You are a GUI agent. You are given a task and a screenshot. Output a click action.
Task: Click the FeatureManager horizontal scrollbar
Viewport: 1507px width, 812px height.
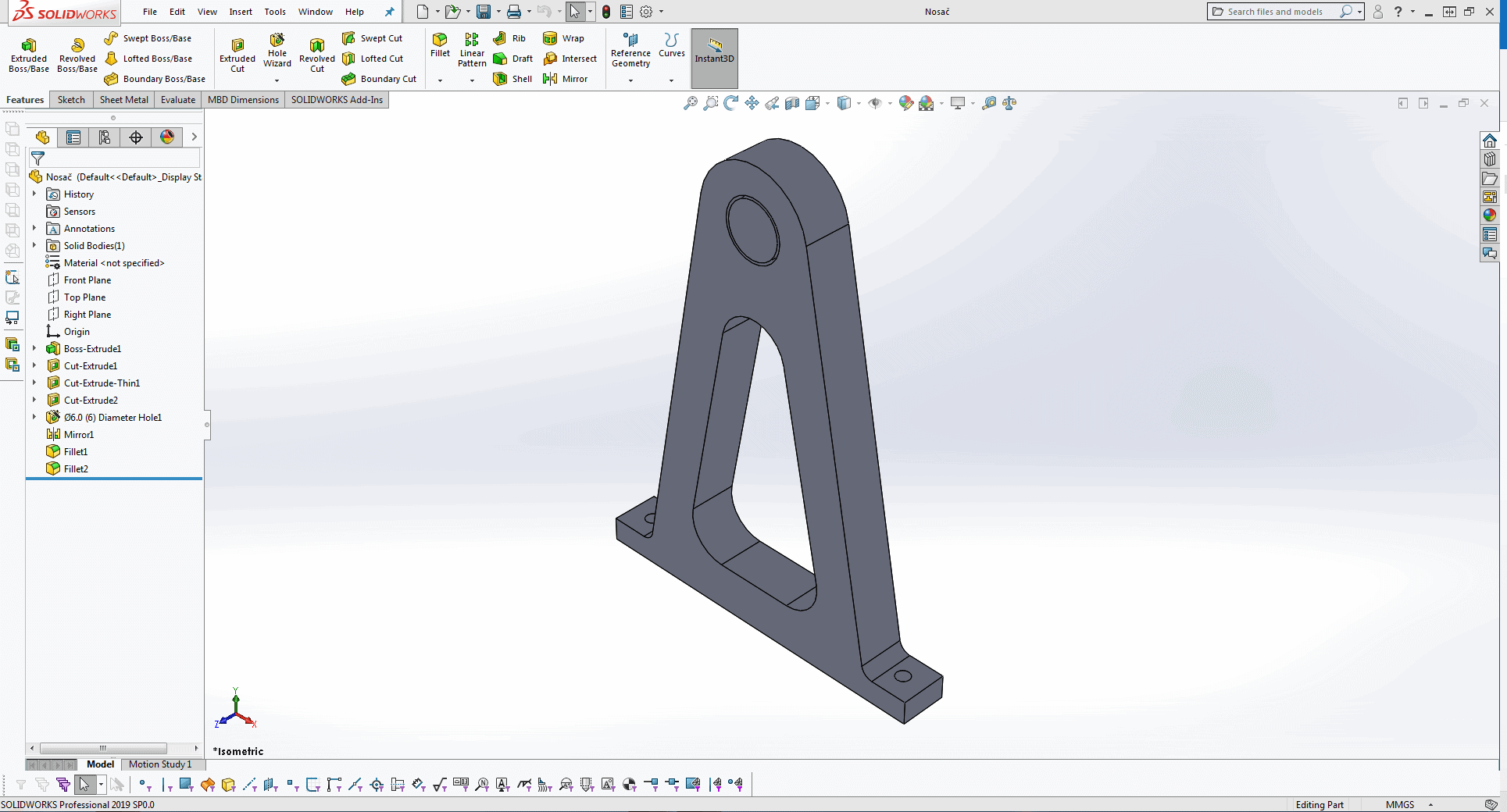(x=103, y=748)
